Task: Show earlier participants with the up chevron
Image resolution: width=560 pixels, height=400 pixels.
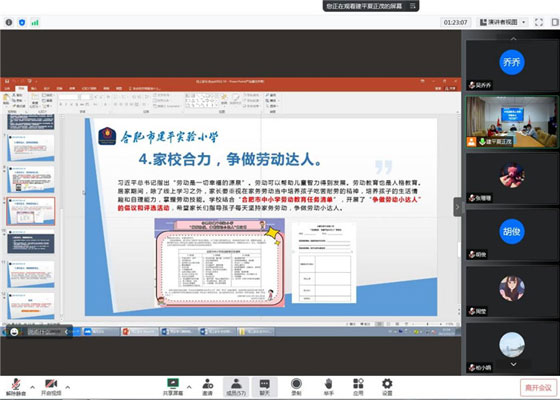Action: pos(514,38)
